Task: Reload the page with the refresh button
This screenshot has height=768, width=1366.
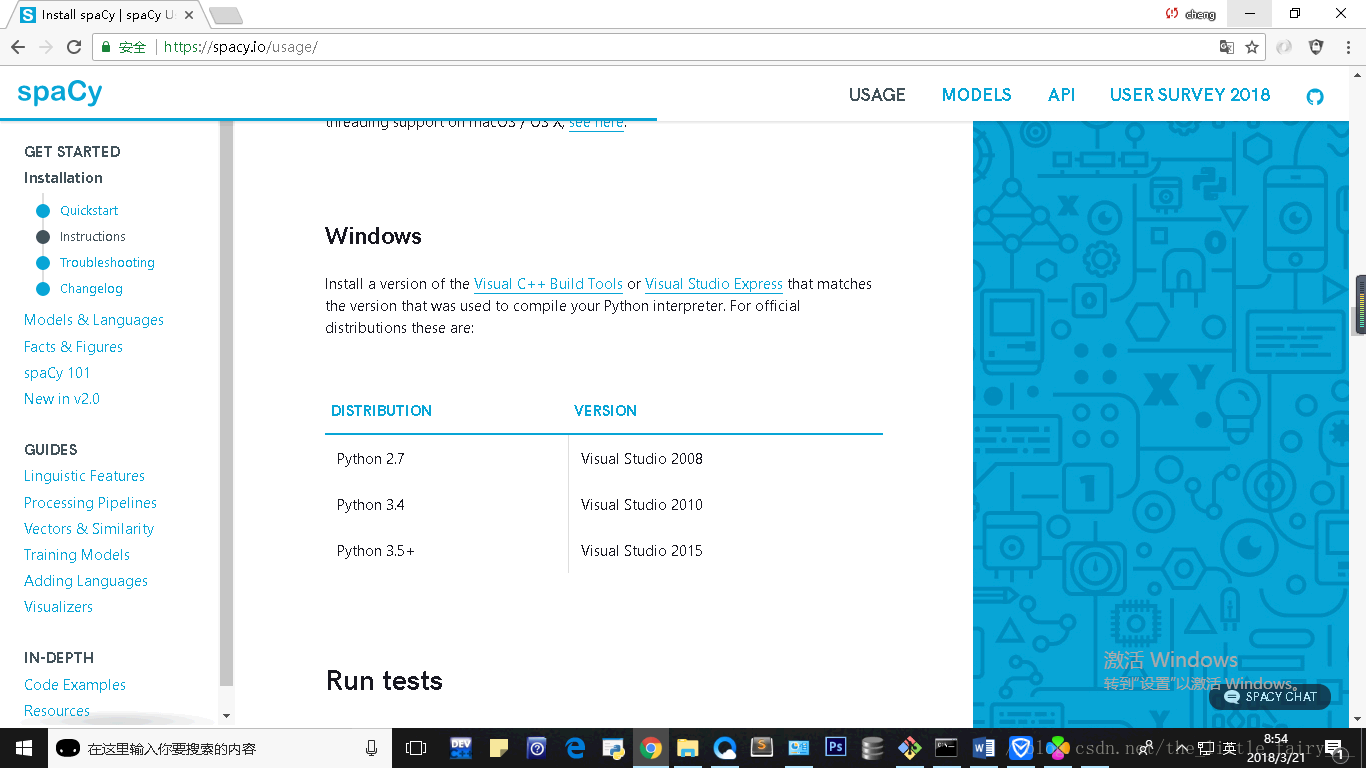Action: [x=74, y=47]
